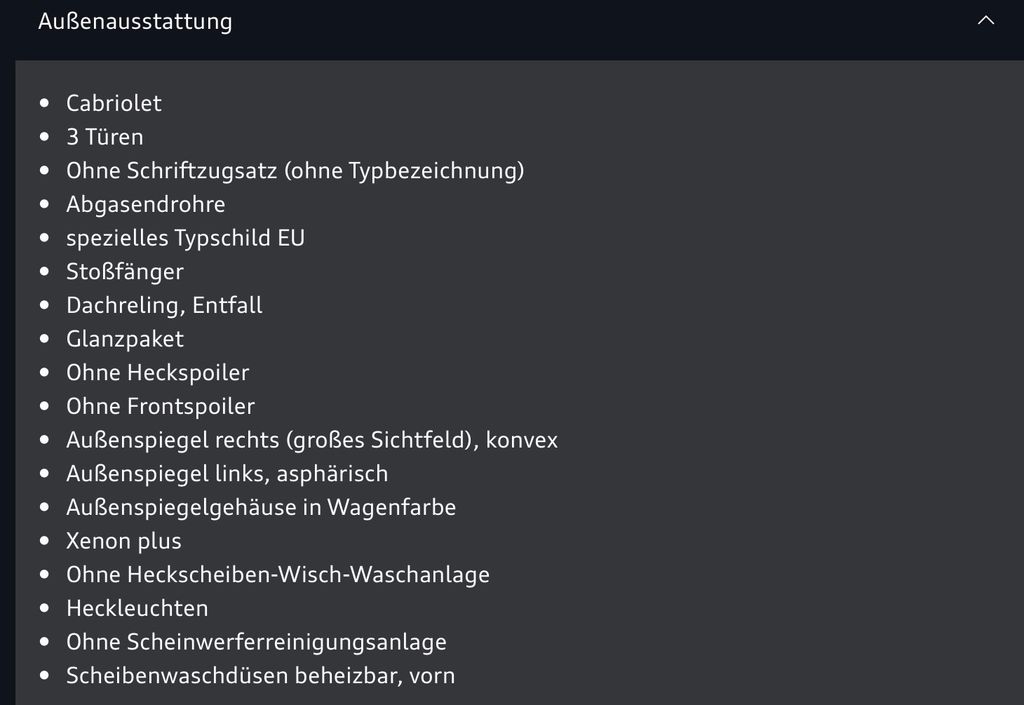The height and width of the screenshot is (705, 1024).
Task: Click the 3 Türen list item
Action: click(x=104, y=137)
